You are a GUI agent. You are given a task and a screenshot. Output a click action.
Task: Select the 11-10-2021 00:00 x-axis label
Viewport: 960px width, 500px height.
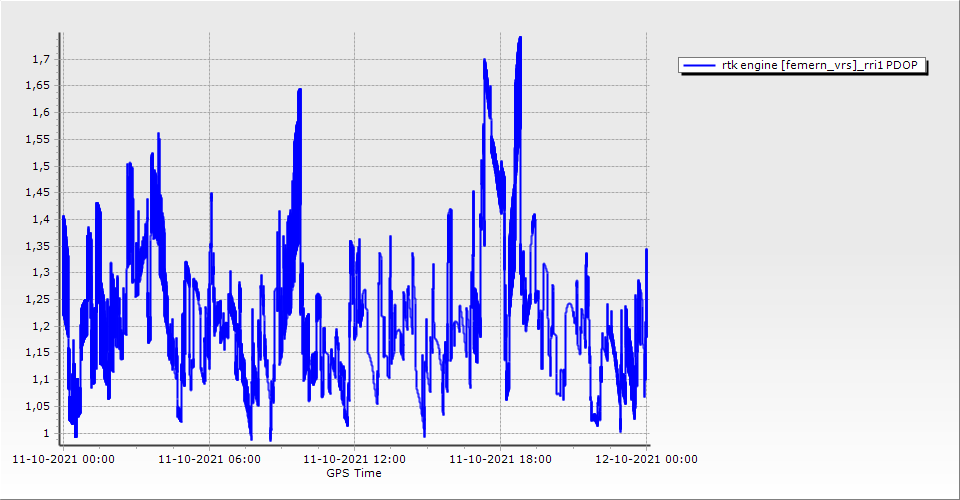[63, 460]
